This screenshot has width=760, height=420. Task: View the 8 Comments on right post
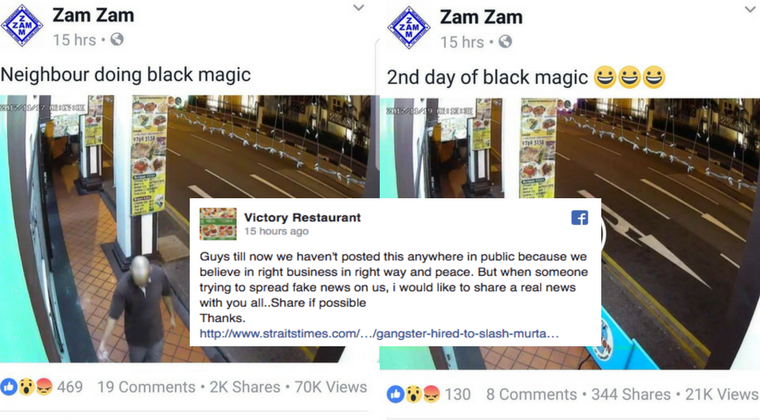tap(532, 394)
